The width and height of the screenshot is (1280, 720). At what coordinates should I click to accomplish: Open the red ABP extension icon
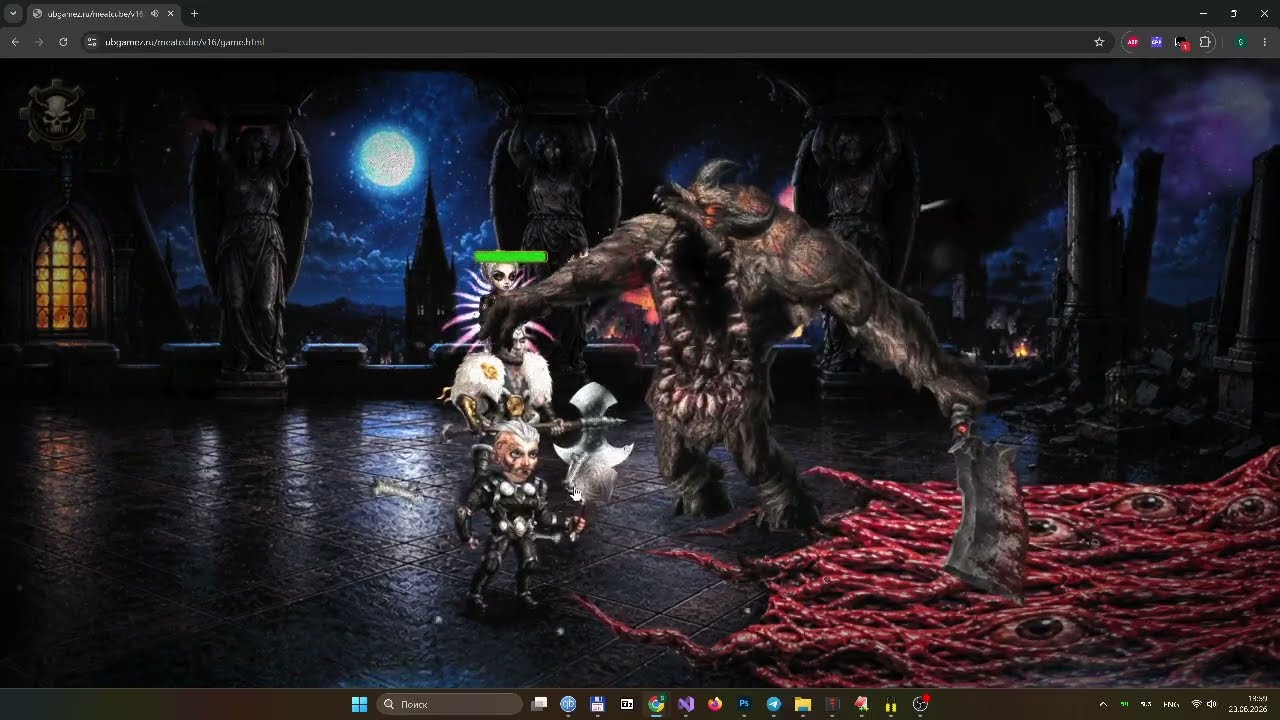tap(1132, 42)
